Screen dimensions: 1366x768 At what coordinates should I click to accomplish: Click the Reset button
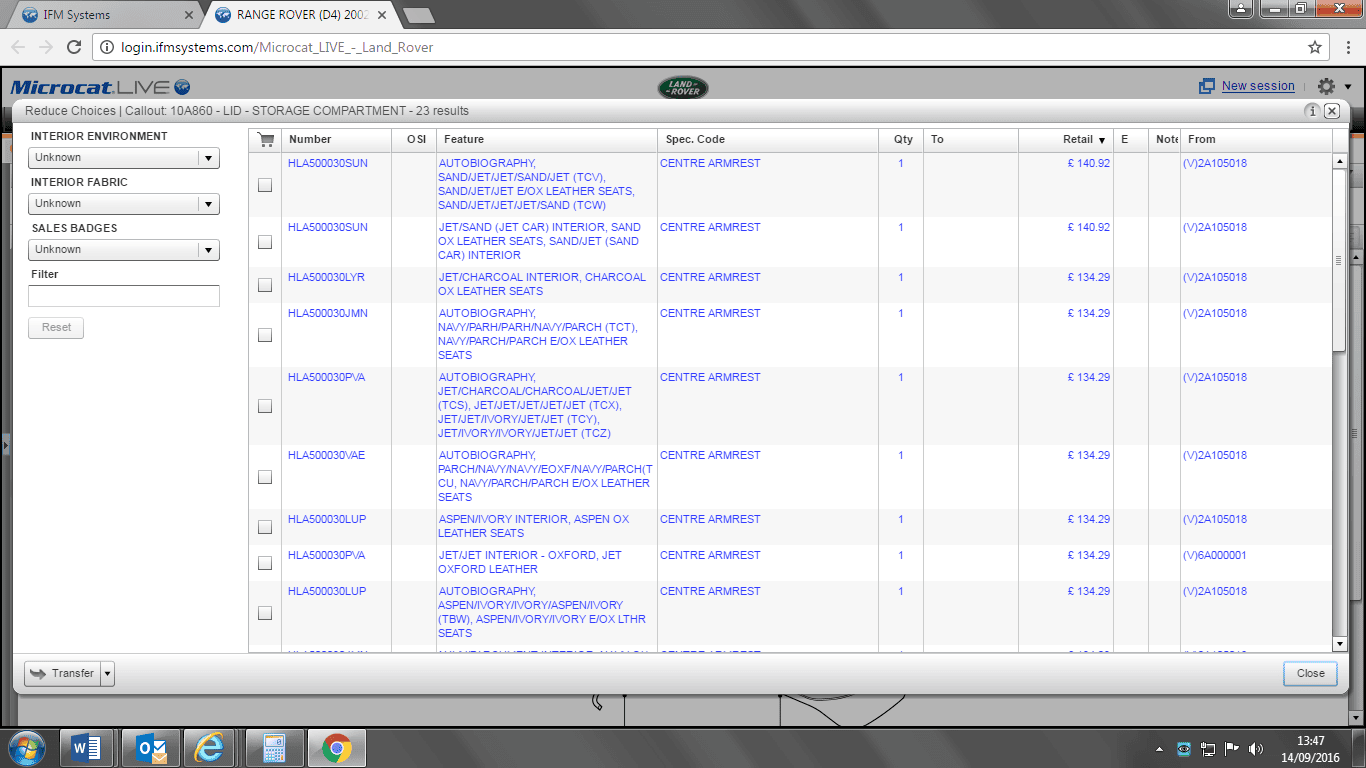[x=56, y=328]
